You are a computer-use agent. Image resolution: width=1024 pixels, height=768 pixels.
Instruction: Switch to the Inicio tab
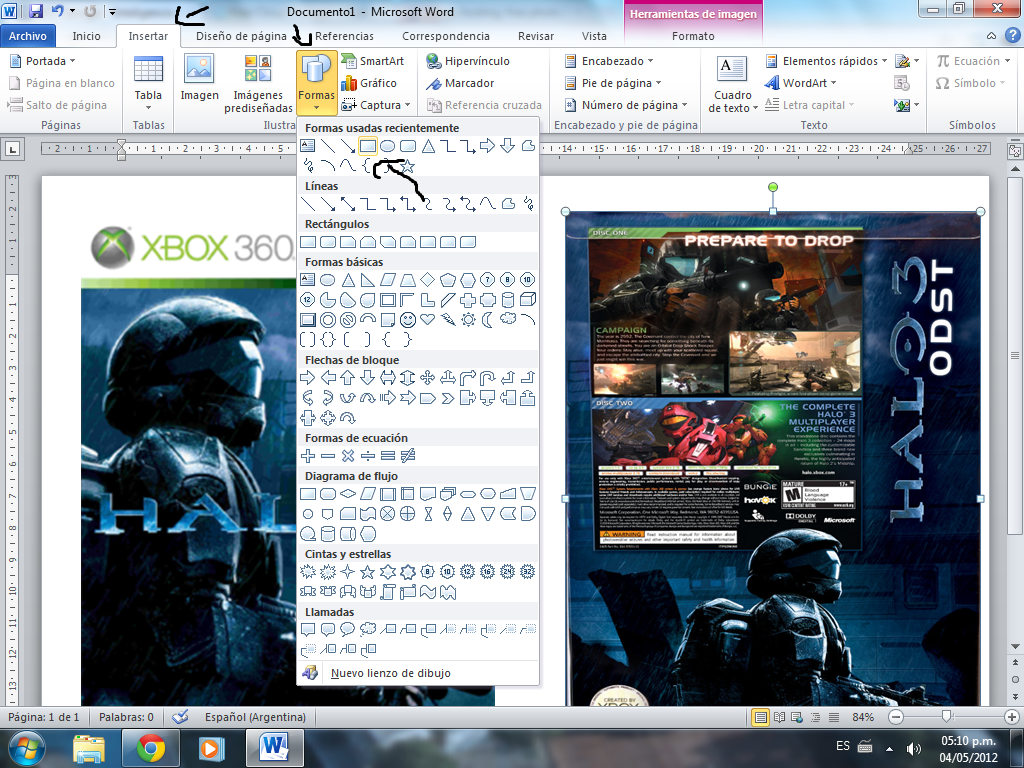pyautogui.click(x=86, y=36)
